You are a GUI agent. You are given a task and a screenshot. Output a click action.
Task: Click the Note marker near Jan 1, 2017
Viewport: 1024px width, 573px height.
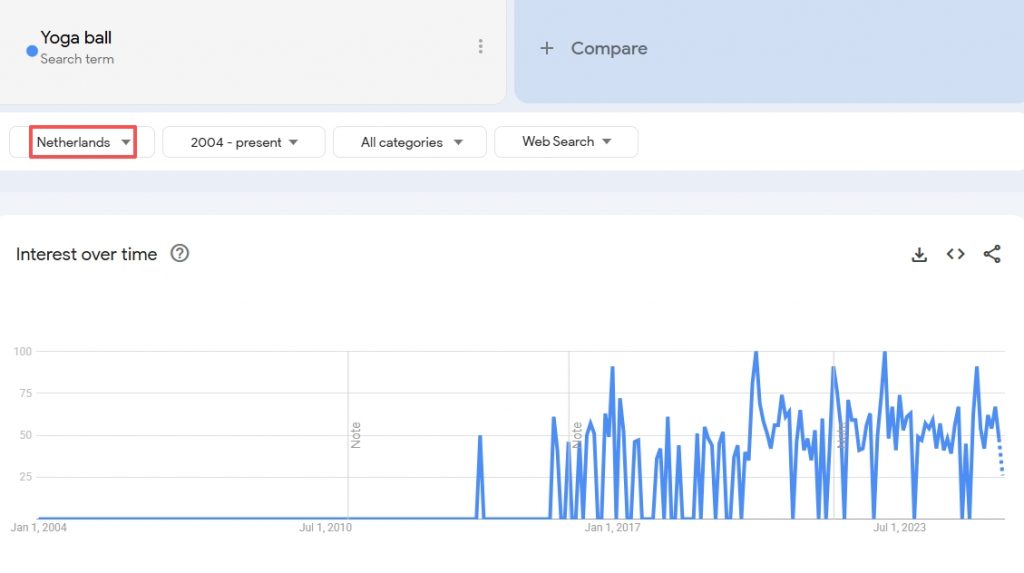(x=577, y=435)
